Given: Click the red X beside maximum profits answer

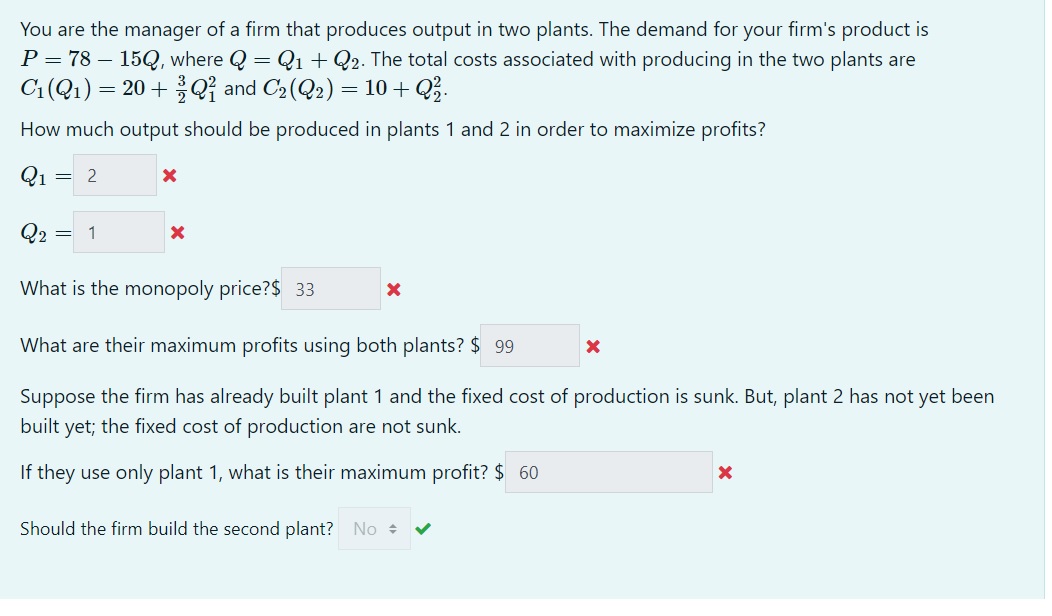Looking at the screenshot, I should (592, 346).
